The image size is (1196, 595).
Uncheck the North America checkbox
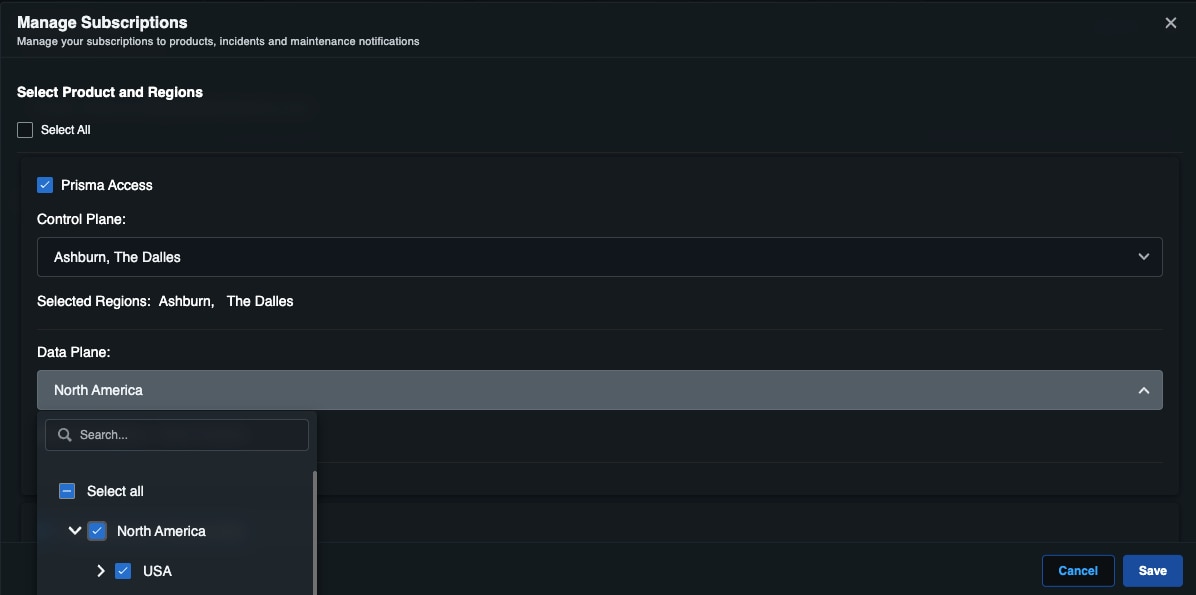point(97,531)
